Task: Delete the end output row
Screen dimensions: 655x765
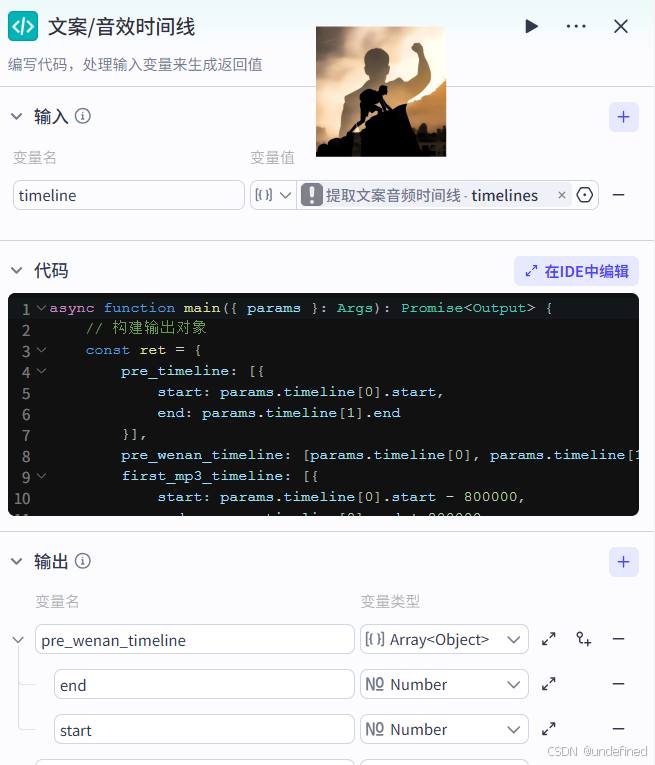Action: [618, 684]
